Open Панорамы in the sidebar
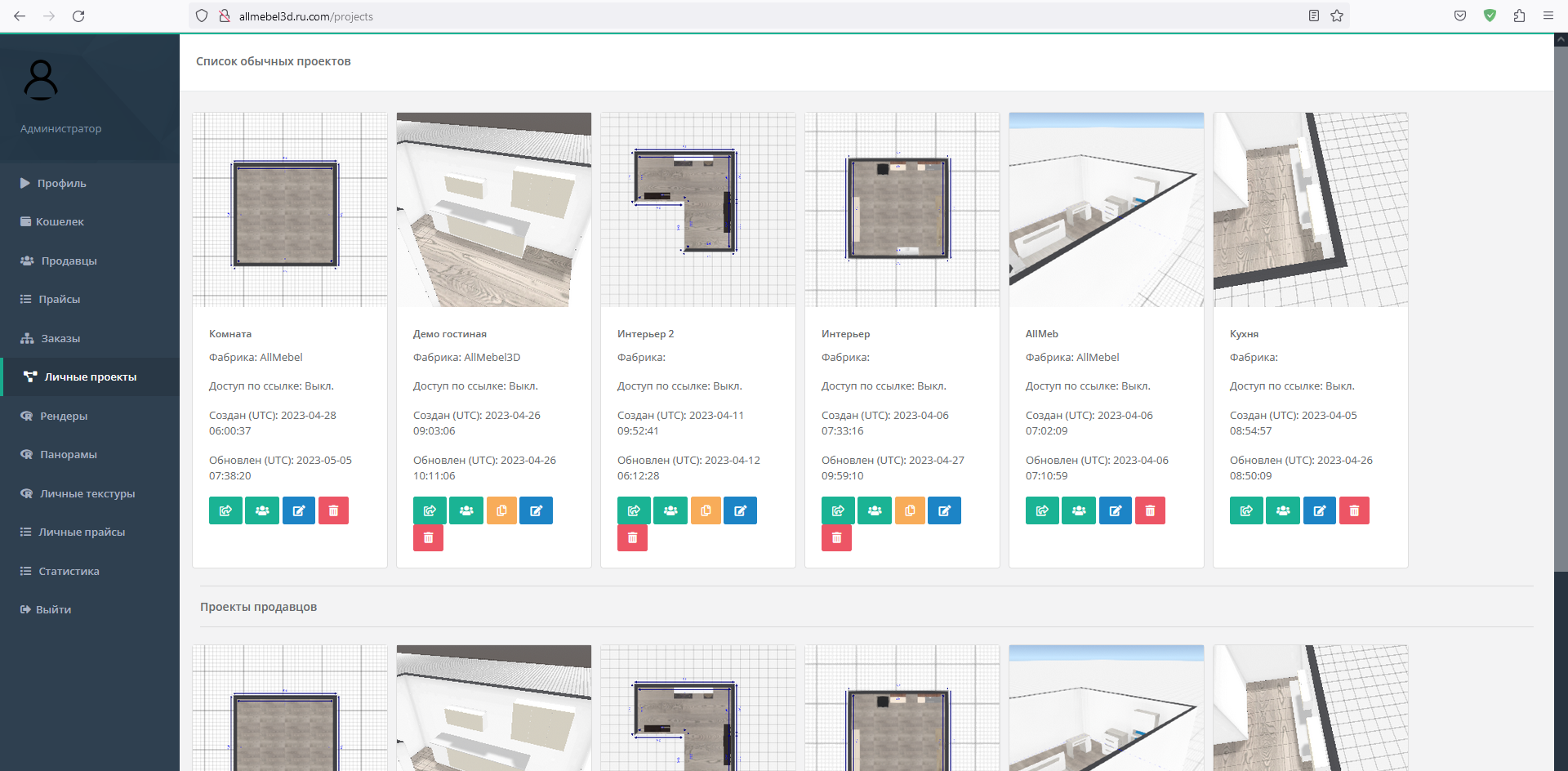This screenshot has width=1568, height=771. pos(90,454)
